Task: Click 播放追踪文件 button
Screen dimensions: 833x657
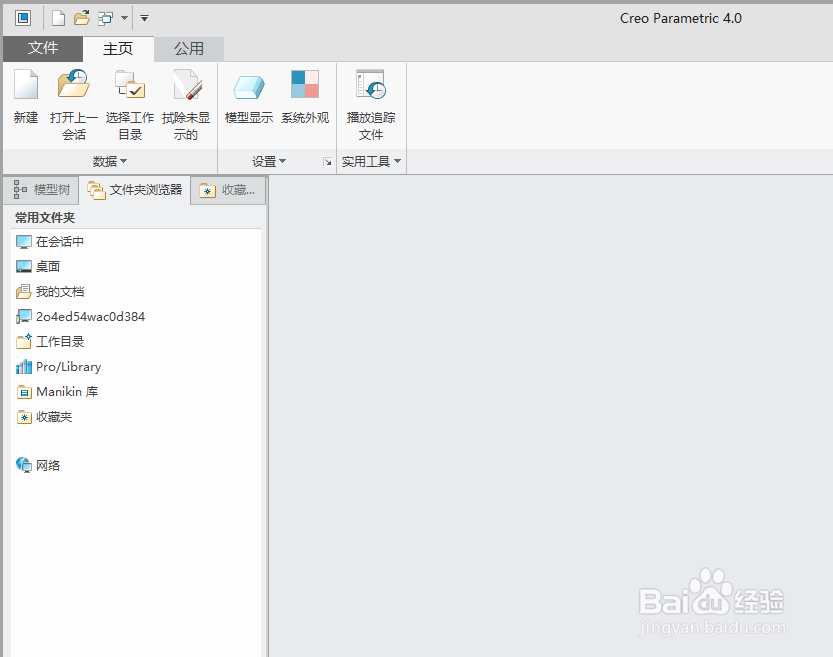Action: click(x=371, y=105)
